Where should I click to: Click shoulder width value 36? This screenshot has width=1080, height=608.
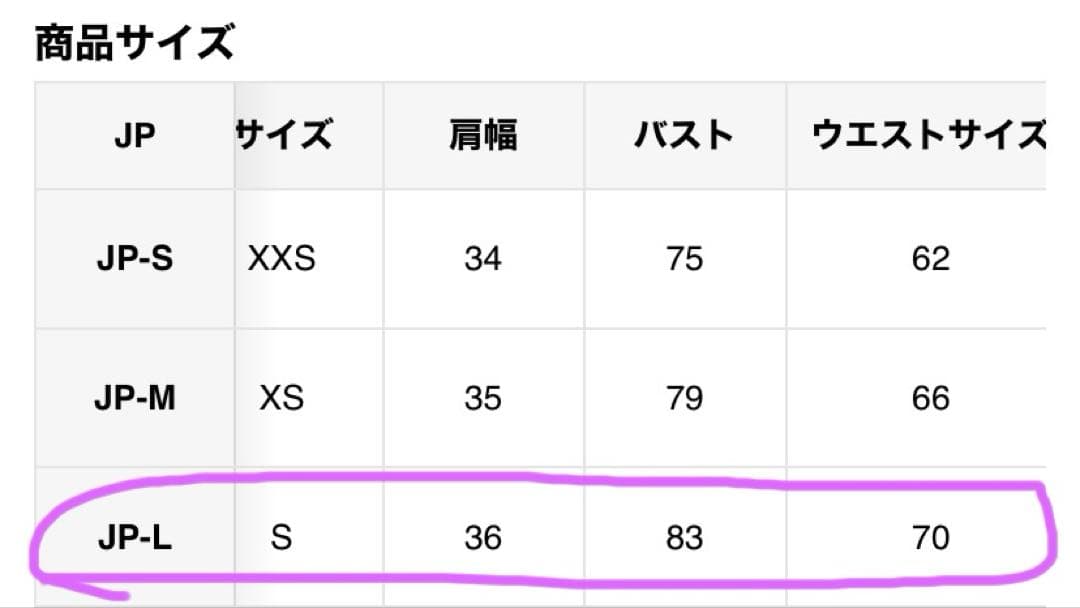(483, 537)
